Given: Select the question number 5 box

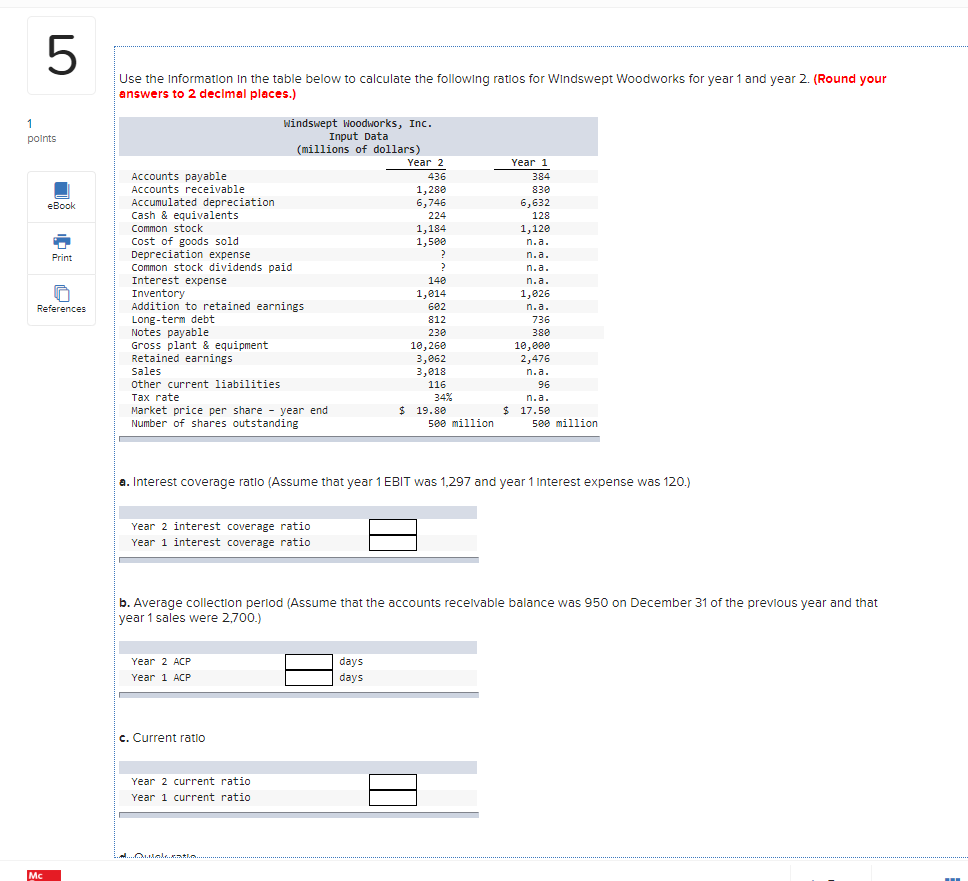Looking at the screenshot, I should point(61,55).
